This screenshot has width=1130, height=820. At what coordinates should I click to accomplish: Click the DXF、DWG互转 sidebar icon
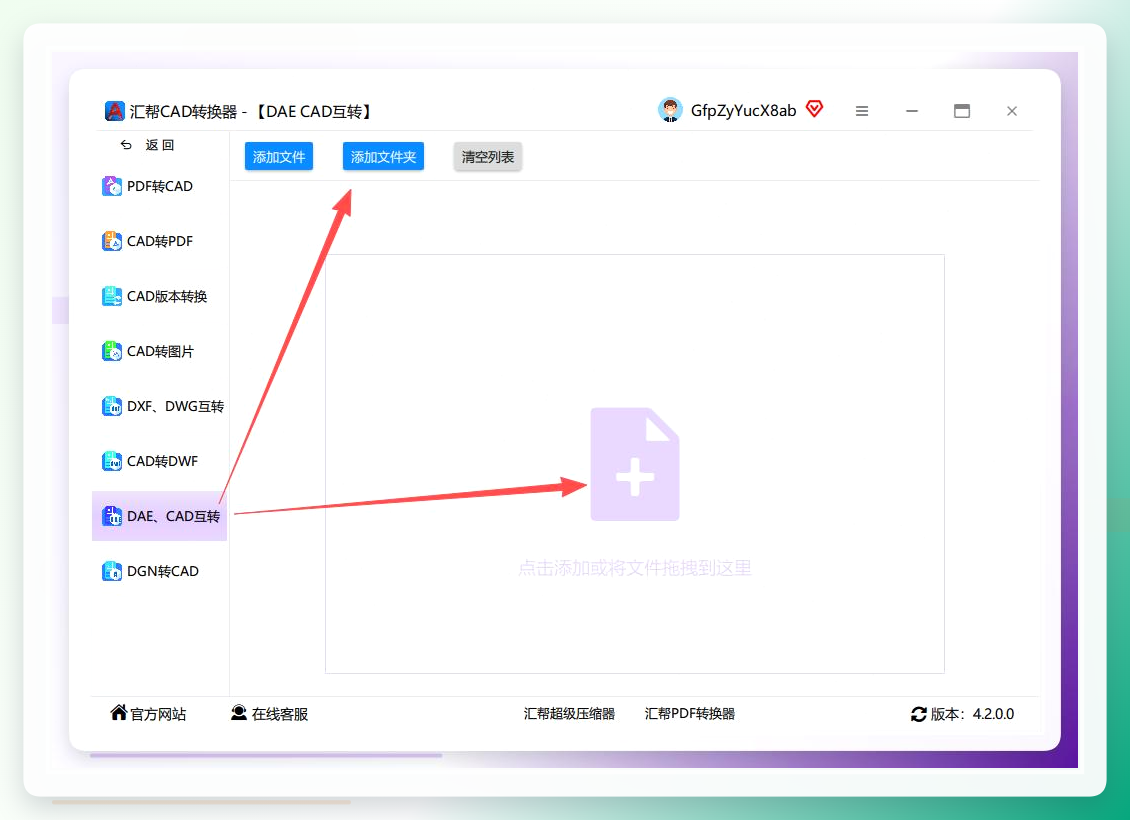pos(112,406)
